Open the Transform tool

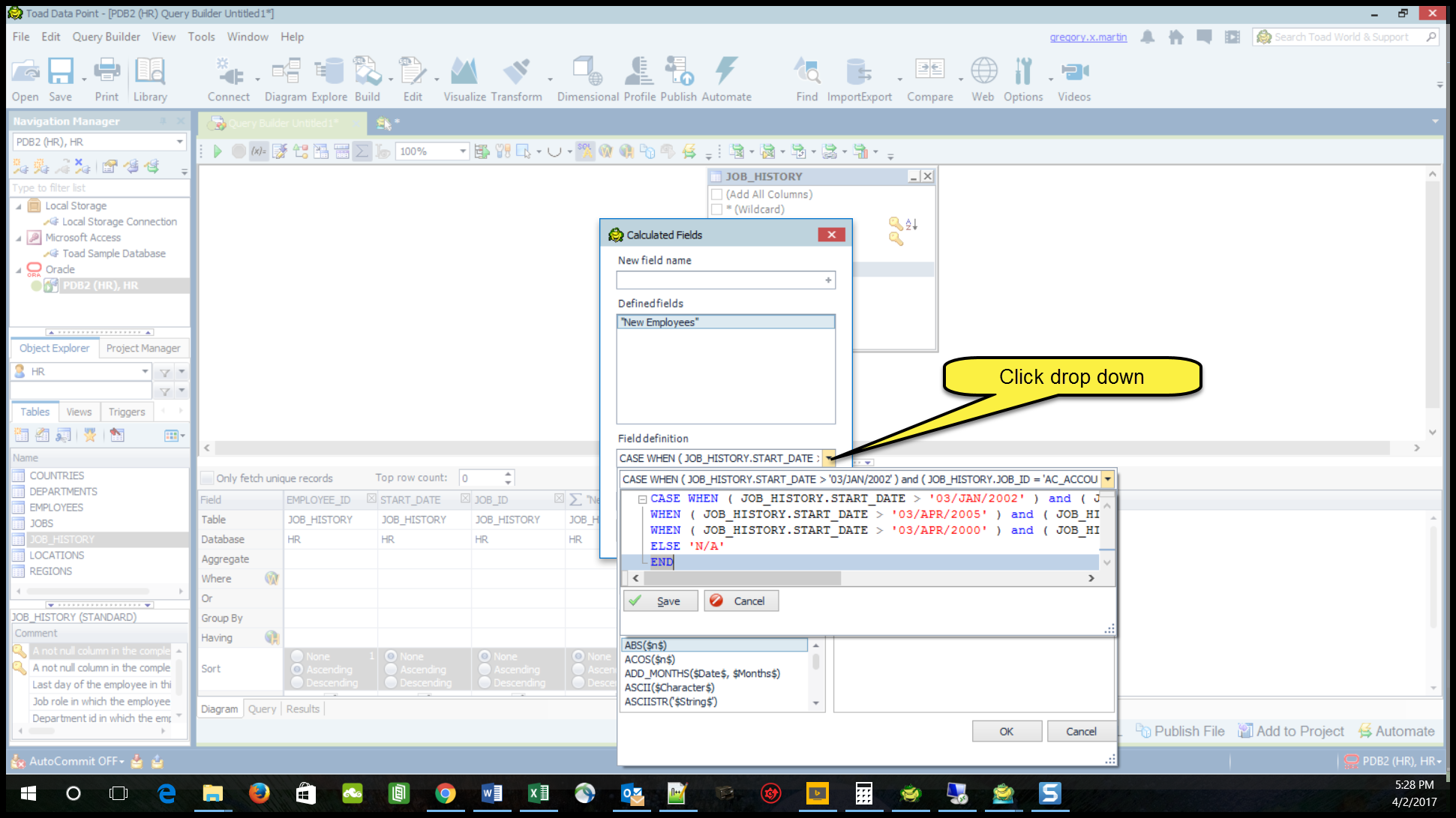point(516,79)
